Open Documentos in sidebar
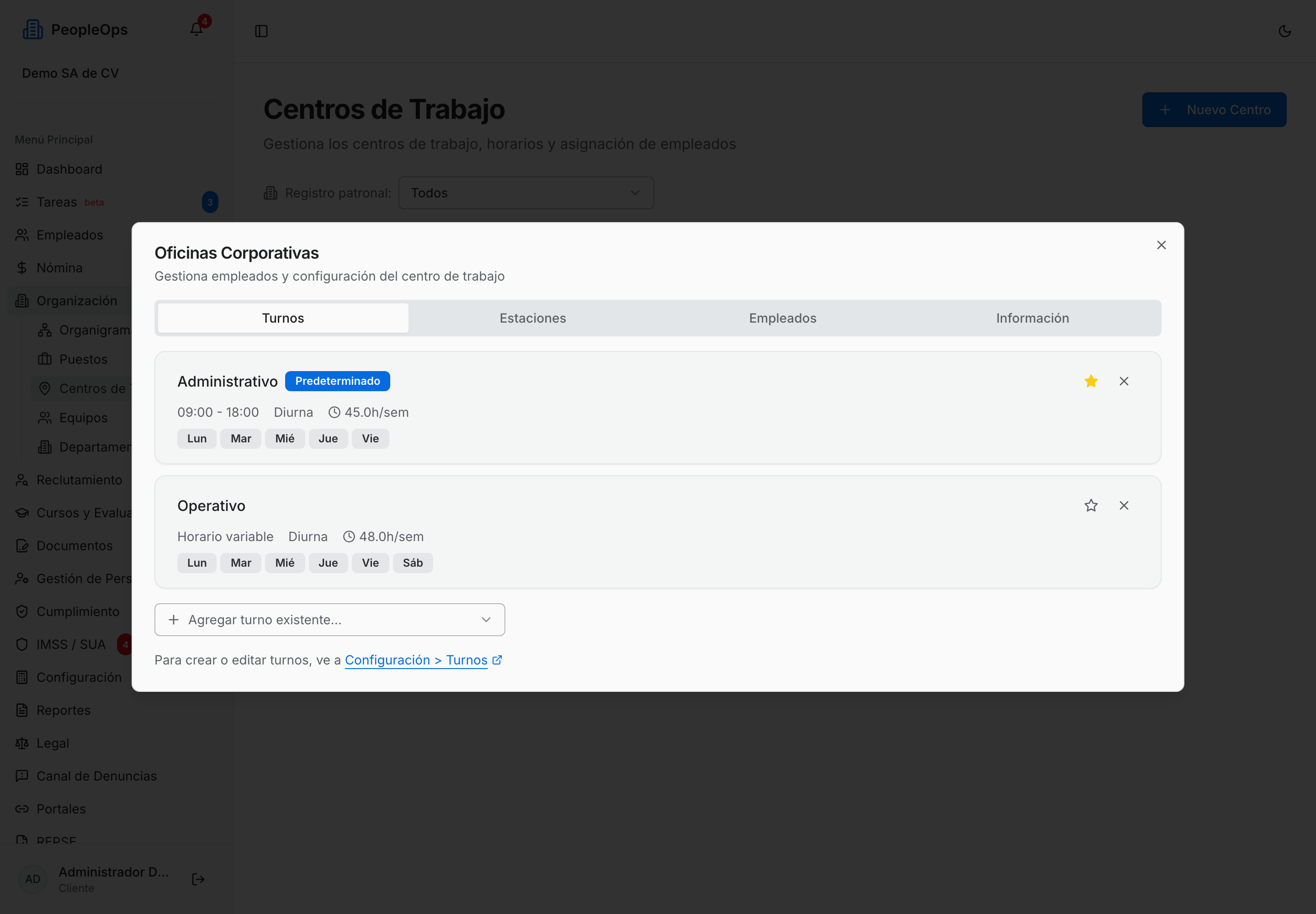Image resolution: width=1316 pixels, height=914 pixels. 70,546
